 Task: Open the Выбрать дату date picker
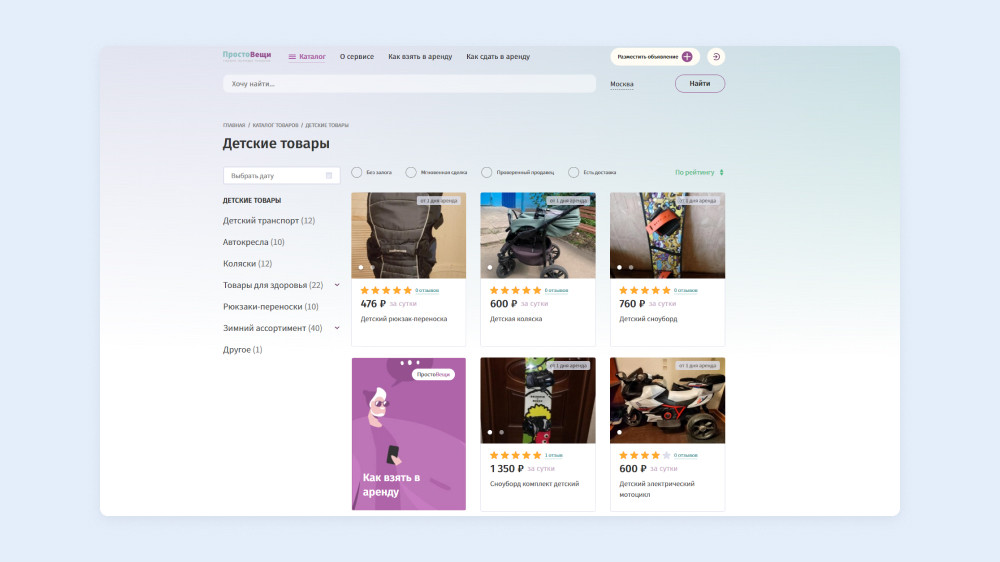click(281, 175)
